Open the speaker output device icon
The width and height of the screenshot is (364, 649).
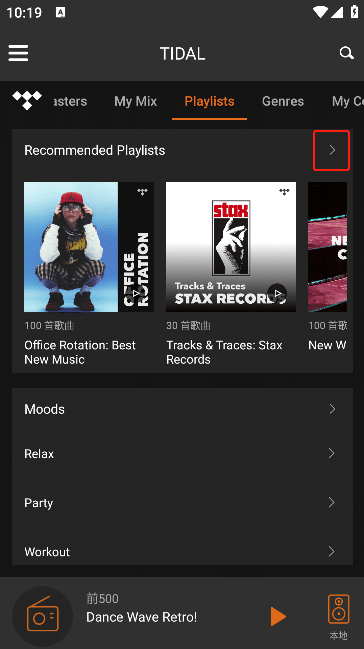[338, 609]
